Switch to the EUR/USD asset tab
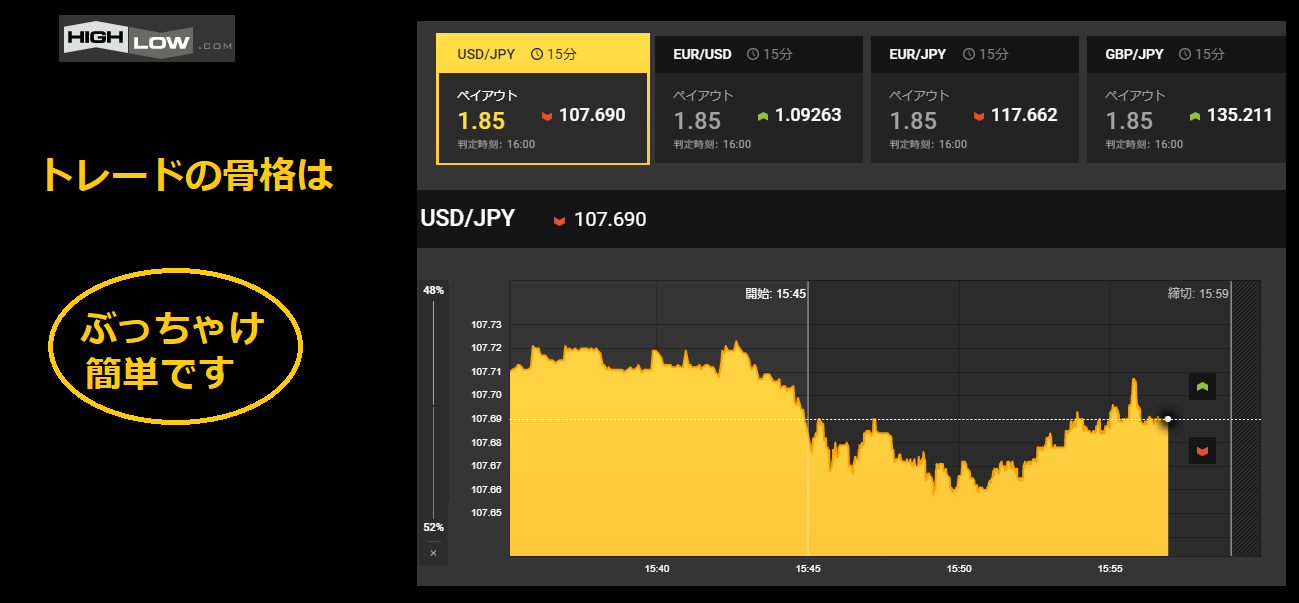Screen dimensions: 1299x603 coord(758,54)
